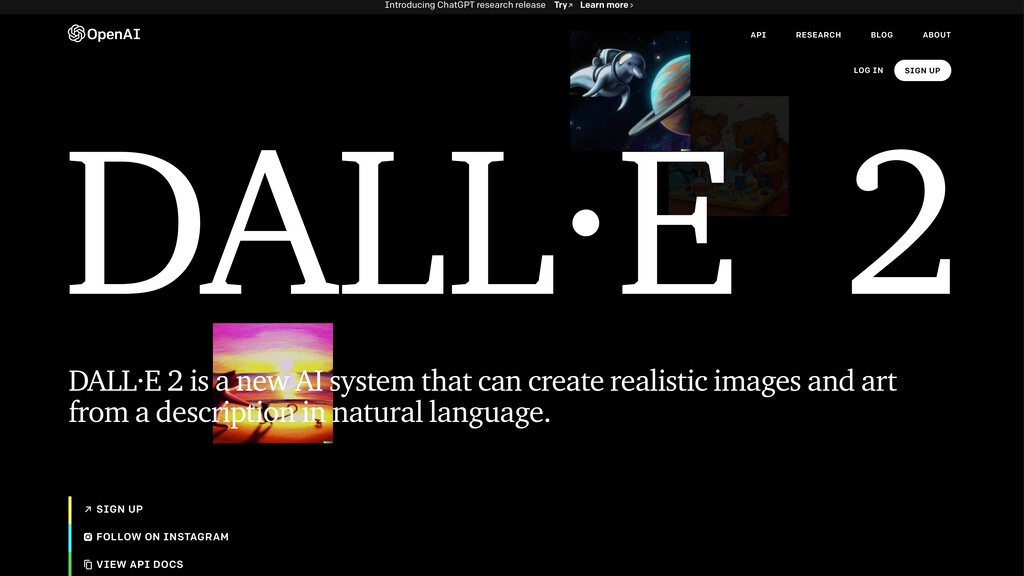This screenshot has height=576, width=1024.
Task: Click the astronaut dolphin space image
Action: pos(629,90)
